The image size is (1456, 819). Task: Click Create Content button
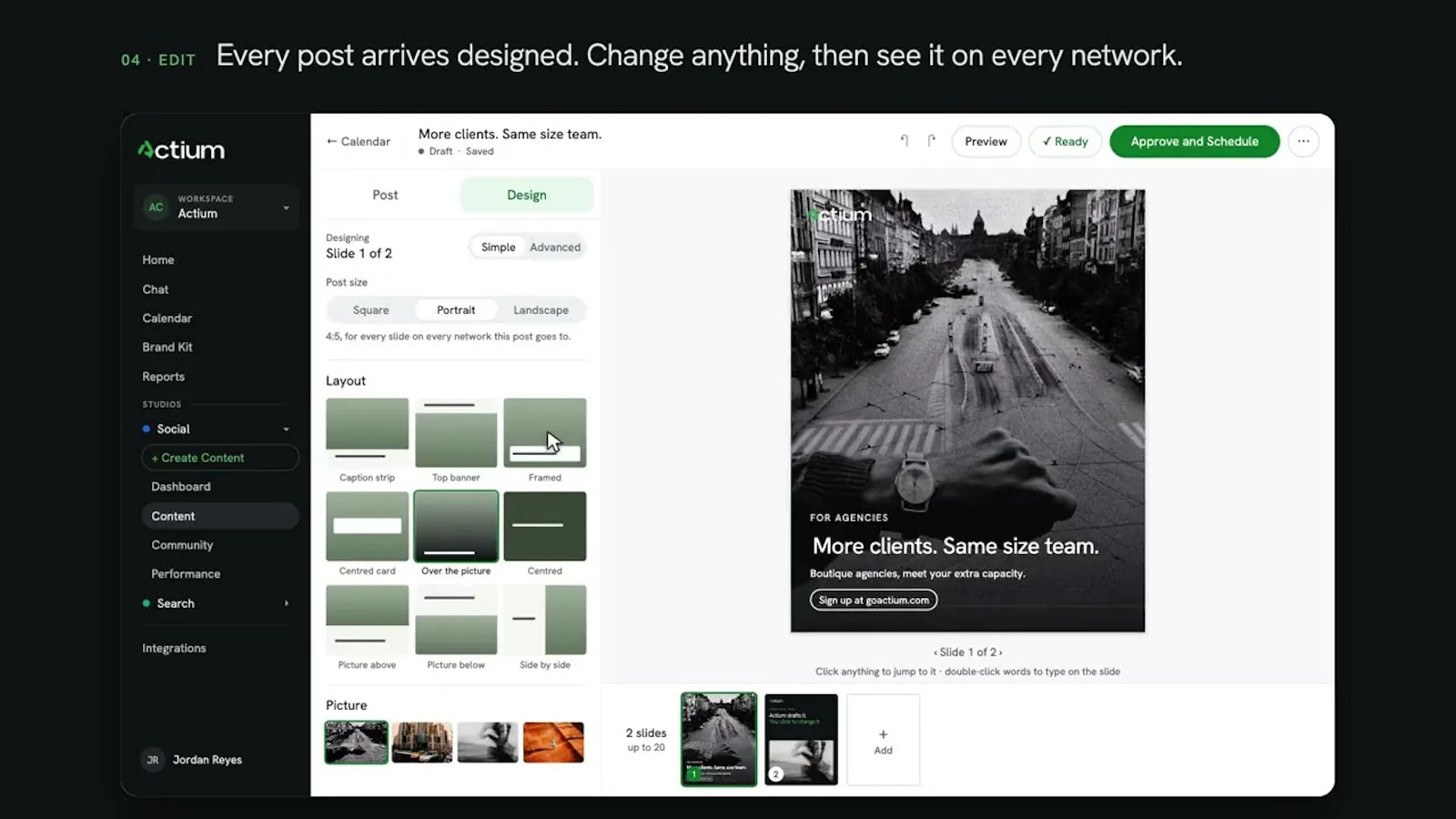(x=220, y=458)
